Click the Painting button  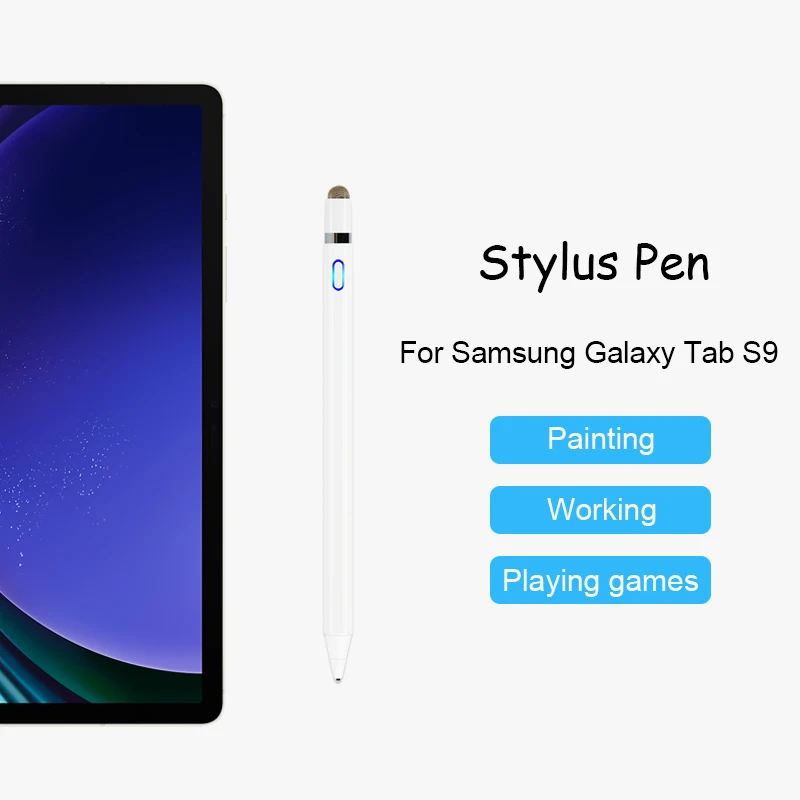pos(600,440)
